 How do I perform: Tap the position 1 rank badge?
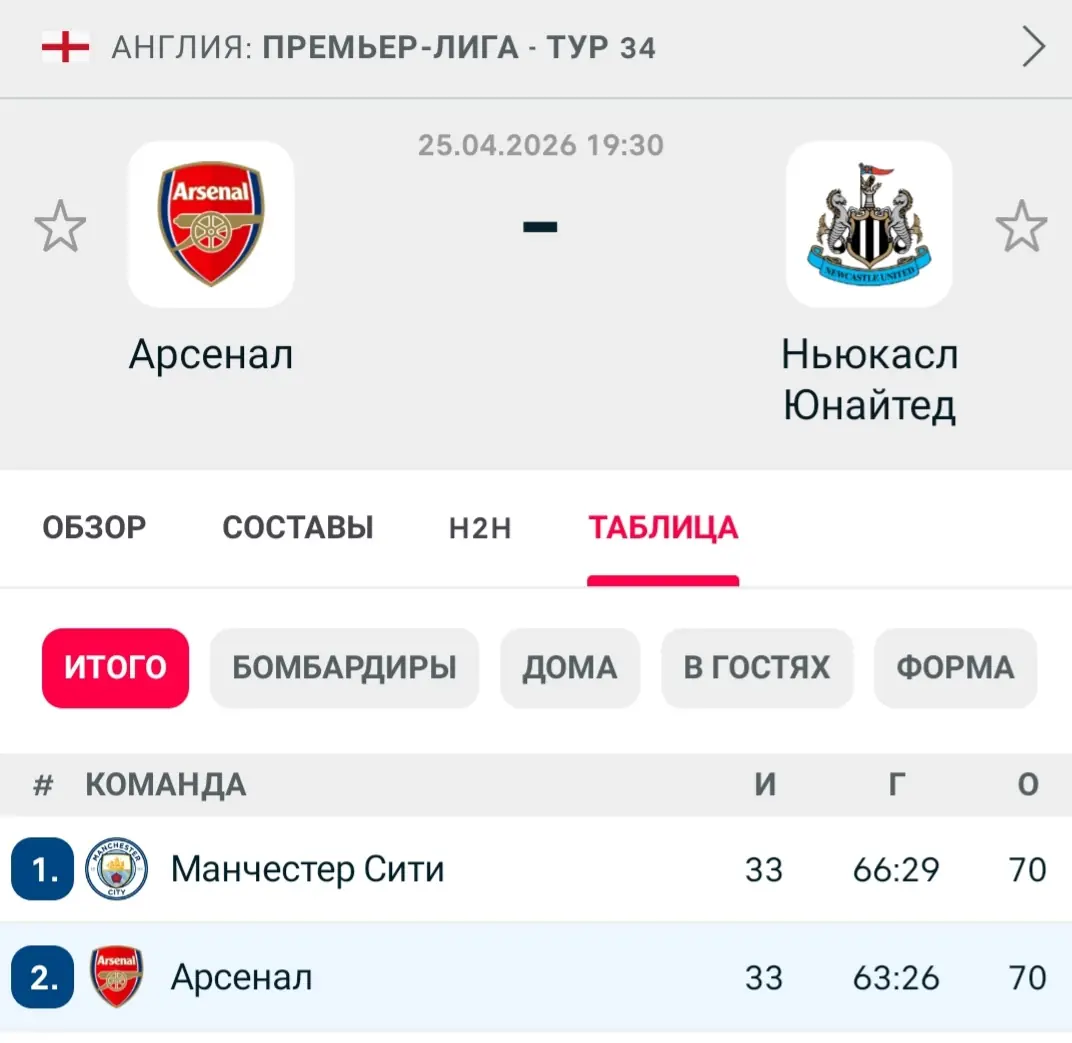coord(43,869)
